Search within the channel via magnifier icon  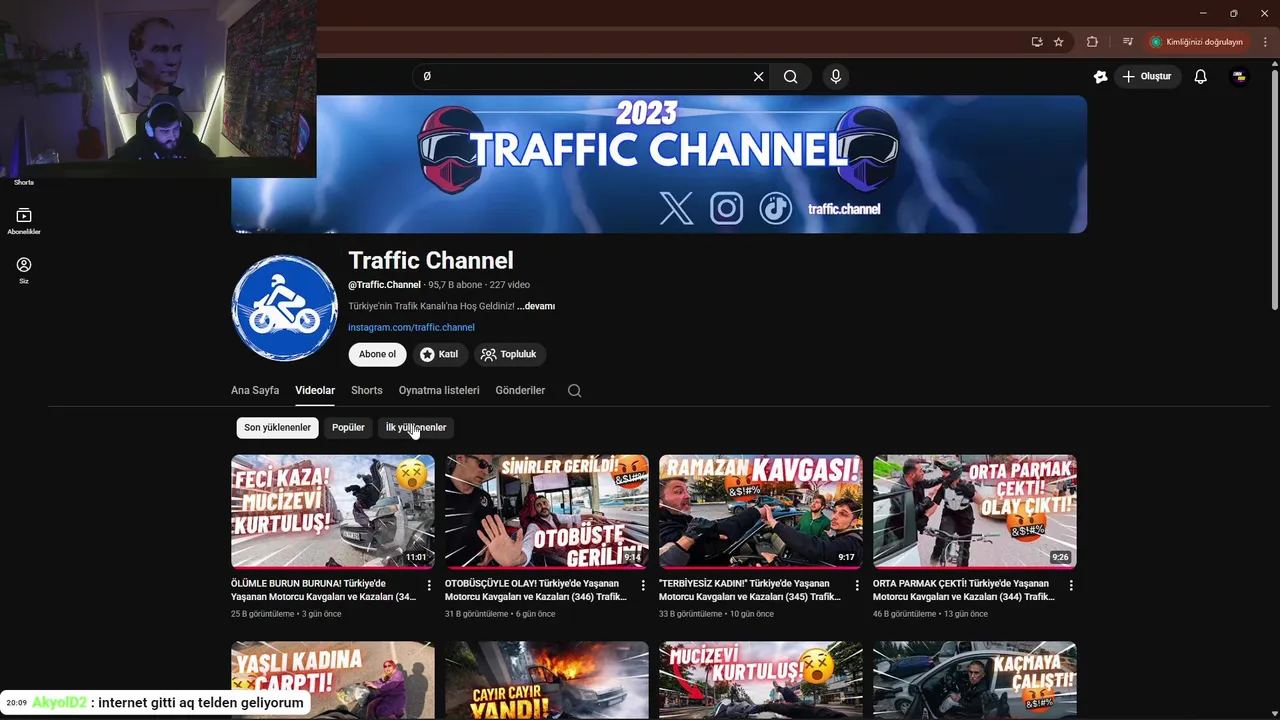point(574,391)
